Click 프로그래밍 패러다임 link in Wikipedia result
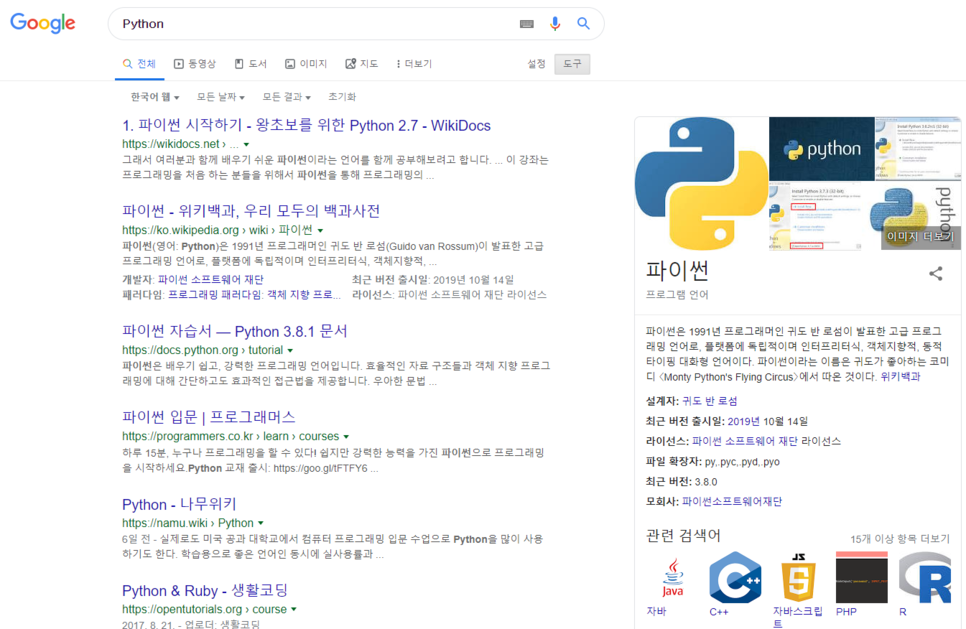The width and height of the screenshot is (966, 629). point(215,295)
